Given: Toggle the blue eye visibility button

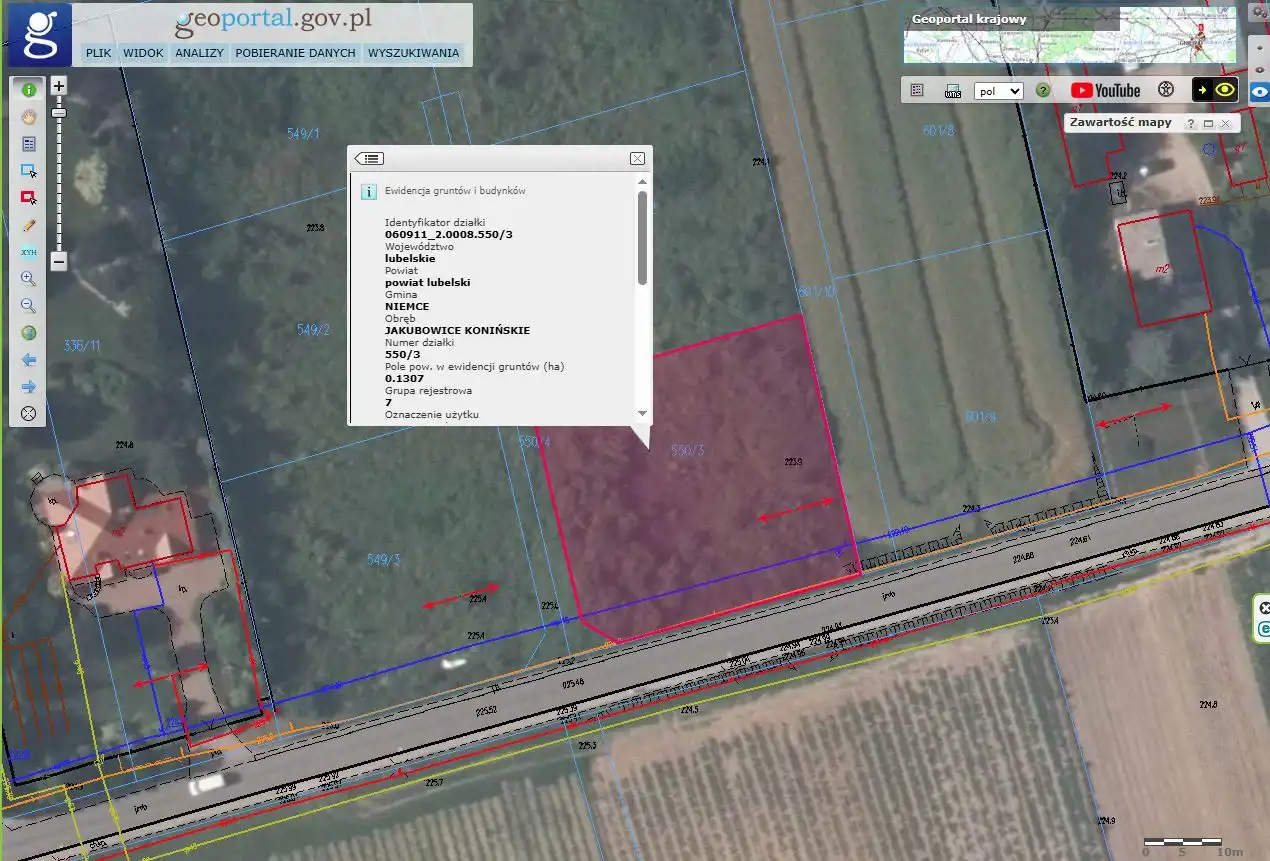Looking at the screenshot, I should (x=1259, y=91).
